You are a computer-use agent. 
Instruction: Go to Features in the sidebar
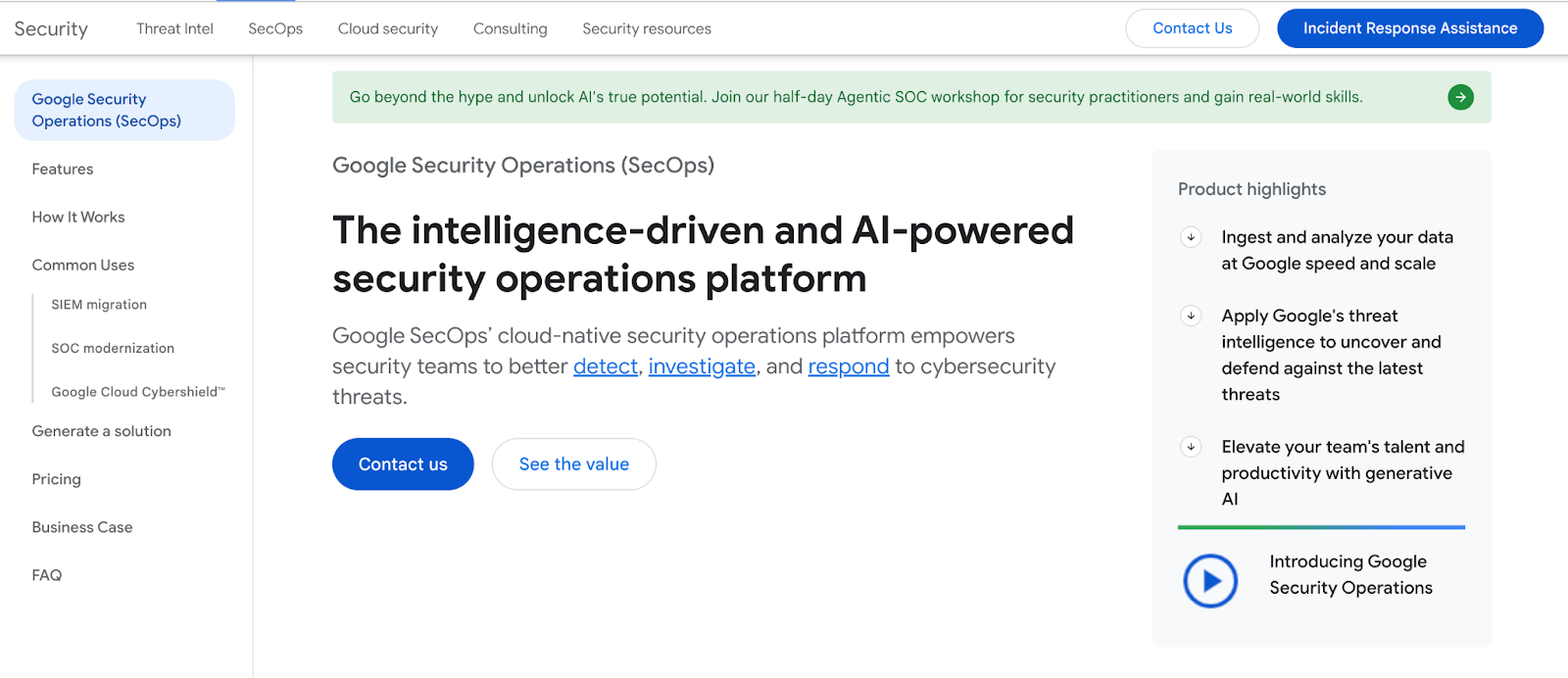click(x=63, y=169)
